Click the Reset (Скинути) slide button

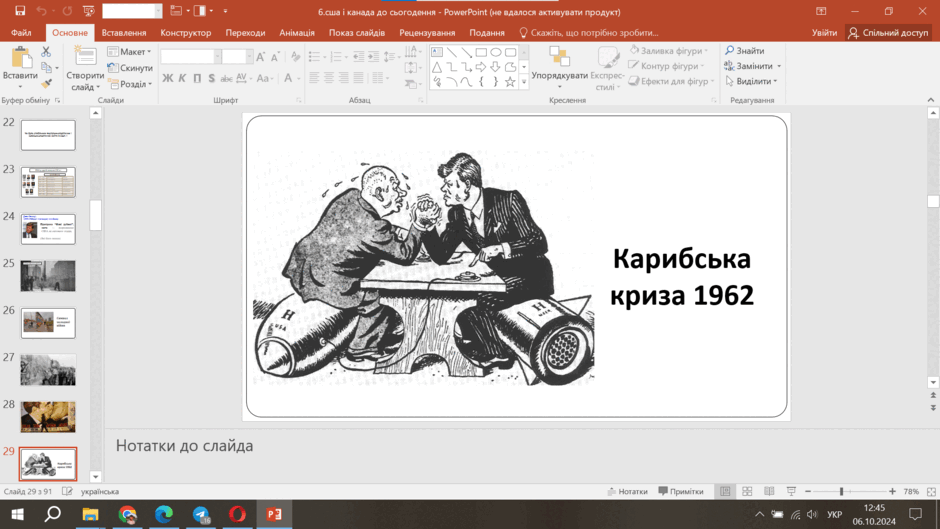[x=130, y=68]
